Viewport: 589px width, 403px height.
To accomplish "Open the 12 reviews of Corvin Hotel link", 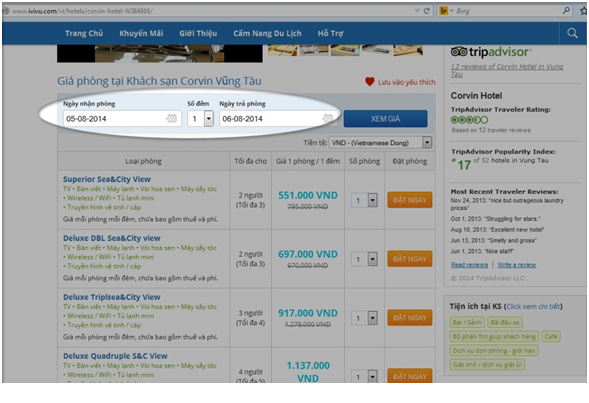I will pos(507,70).
